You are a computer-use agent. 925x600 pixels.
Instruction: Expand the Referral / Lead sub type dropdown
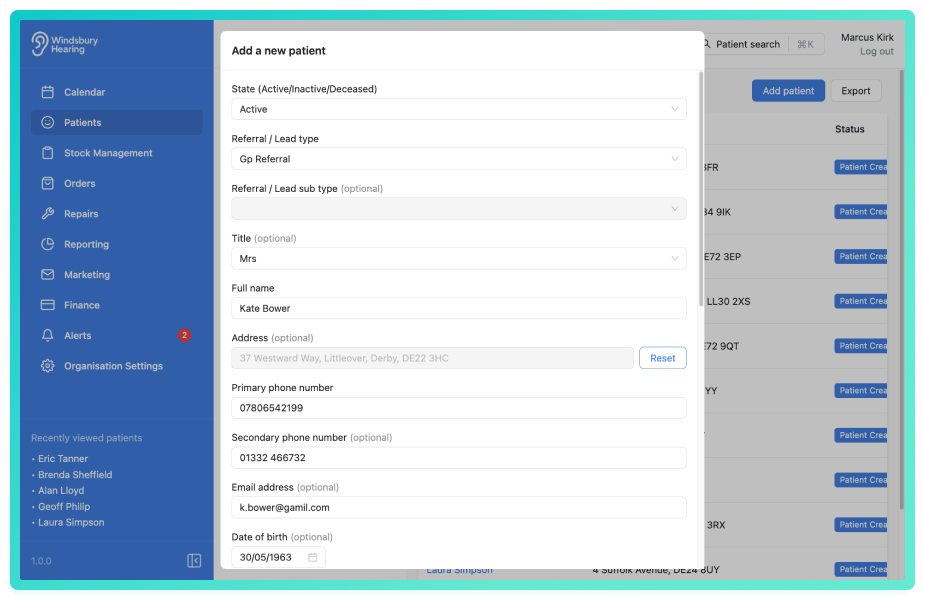pos(458,208)
